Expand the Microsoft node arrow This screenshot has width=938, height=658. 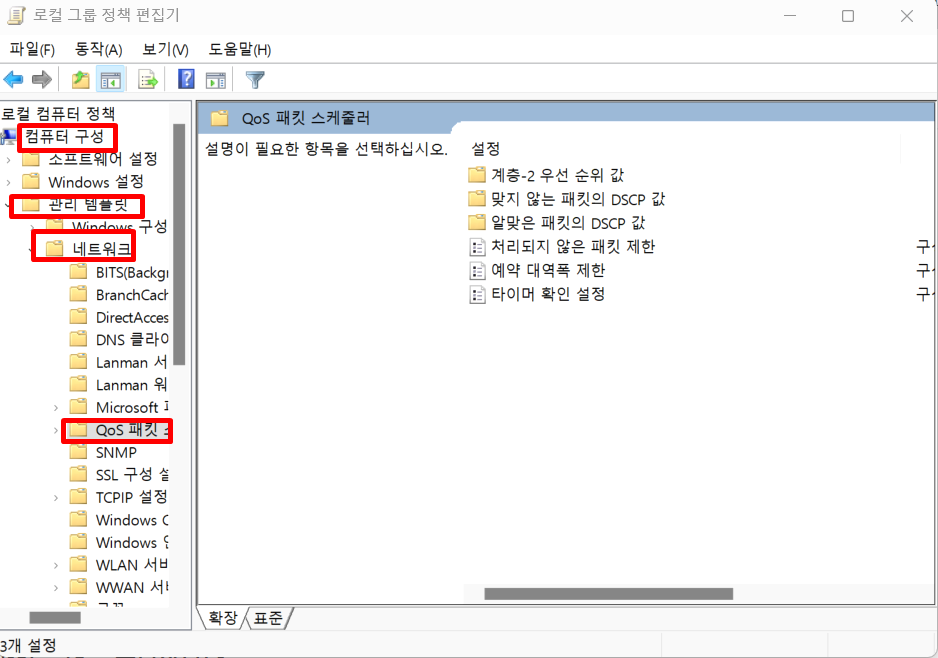click(x=56, y=408)
